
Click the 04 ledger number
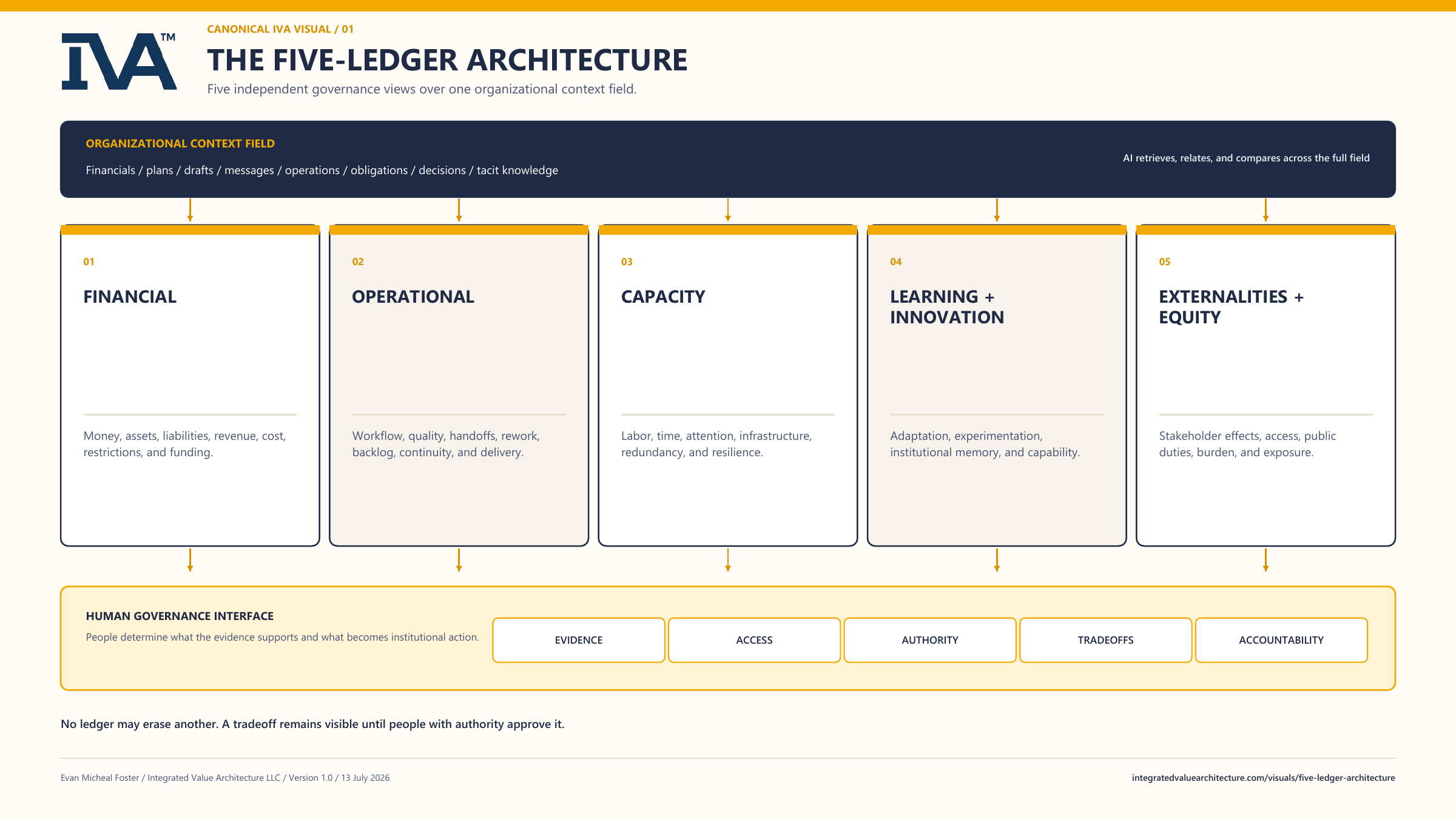pos(896,261)
